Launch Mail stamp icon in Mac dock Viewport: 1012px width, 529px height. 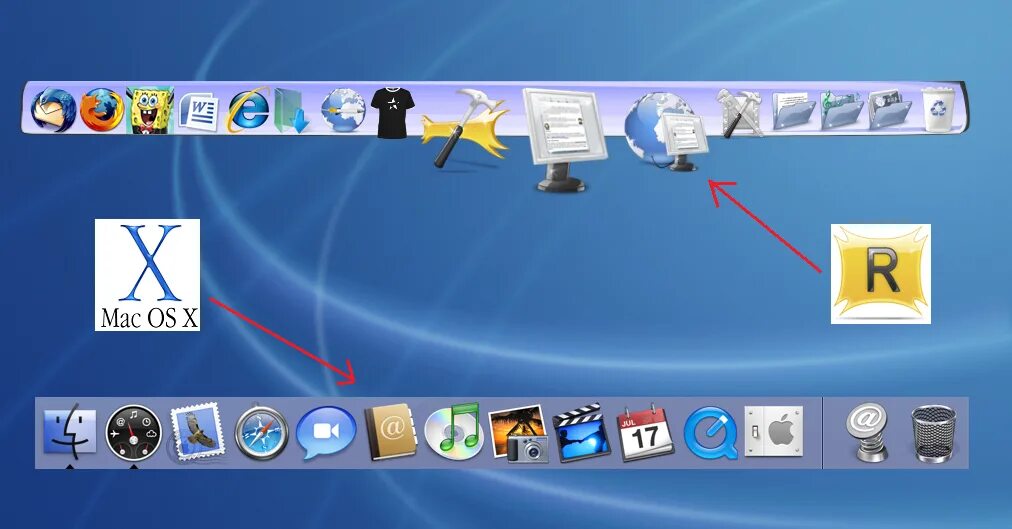point(197,432)
